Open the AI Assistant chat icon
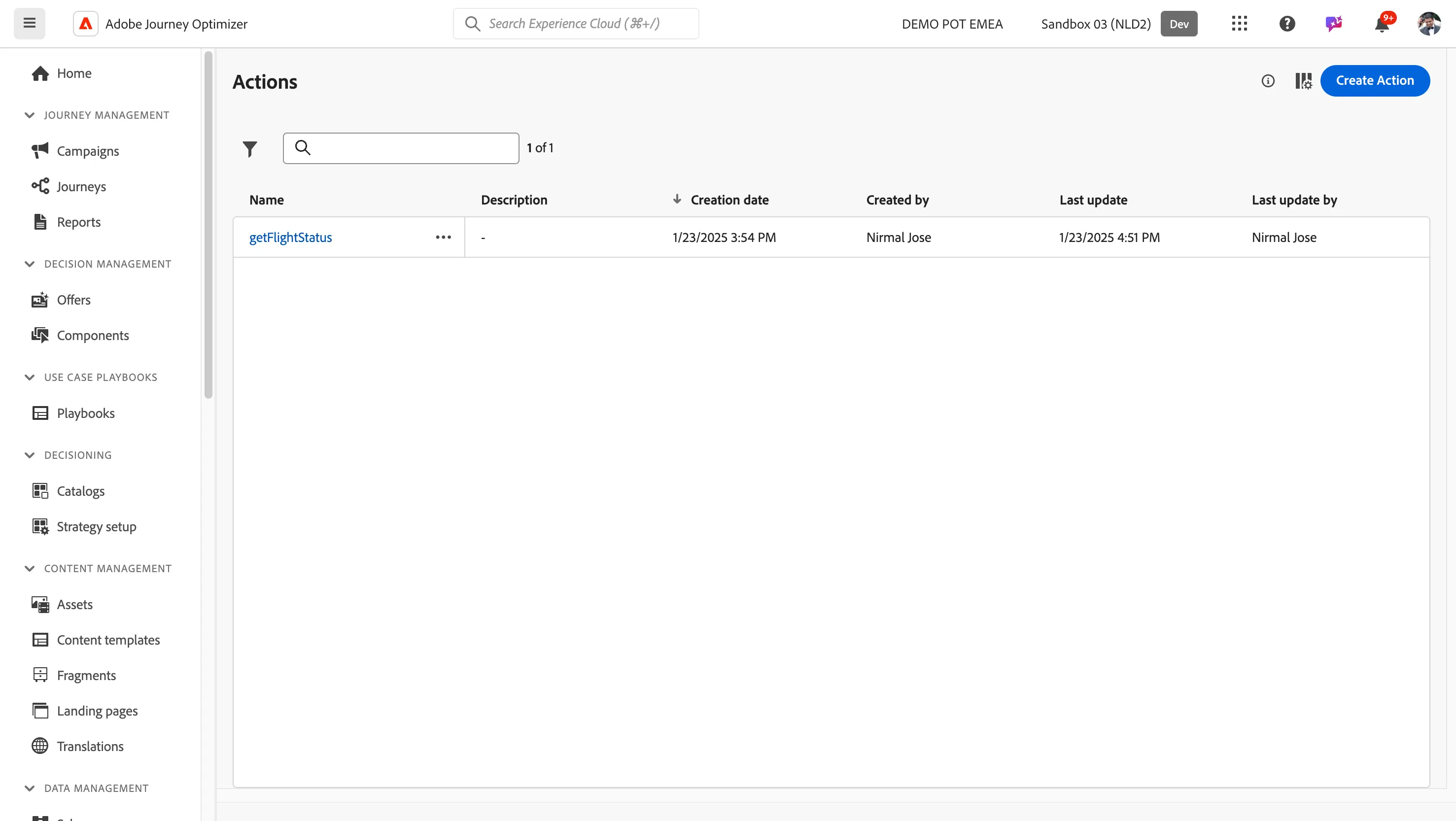The image size is (1456, 821). 1334,24
